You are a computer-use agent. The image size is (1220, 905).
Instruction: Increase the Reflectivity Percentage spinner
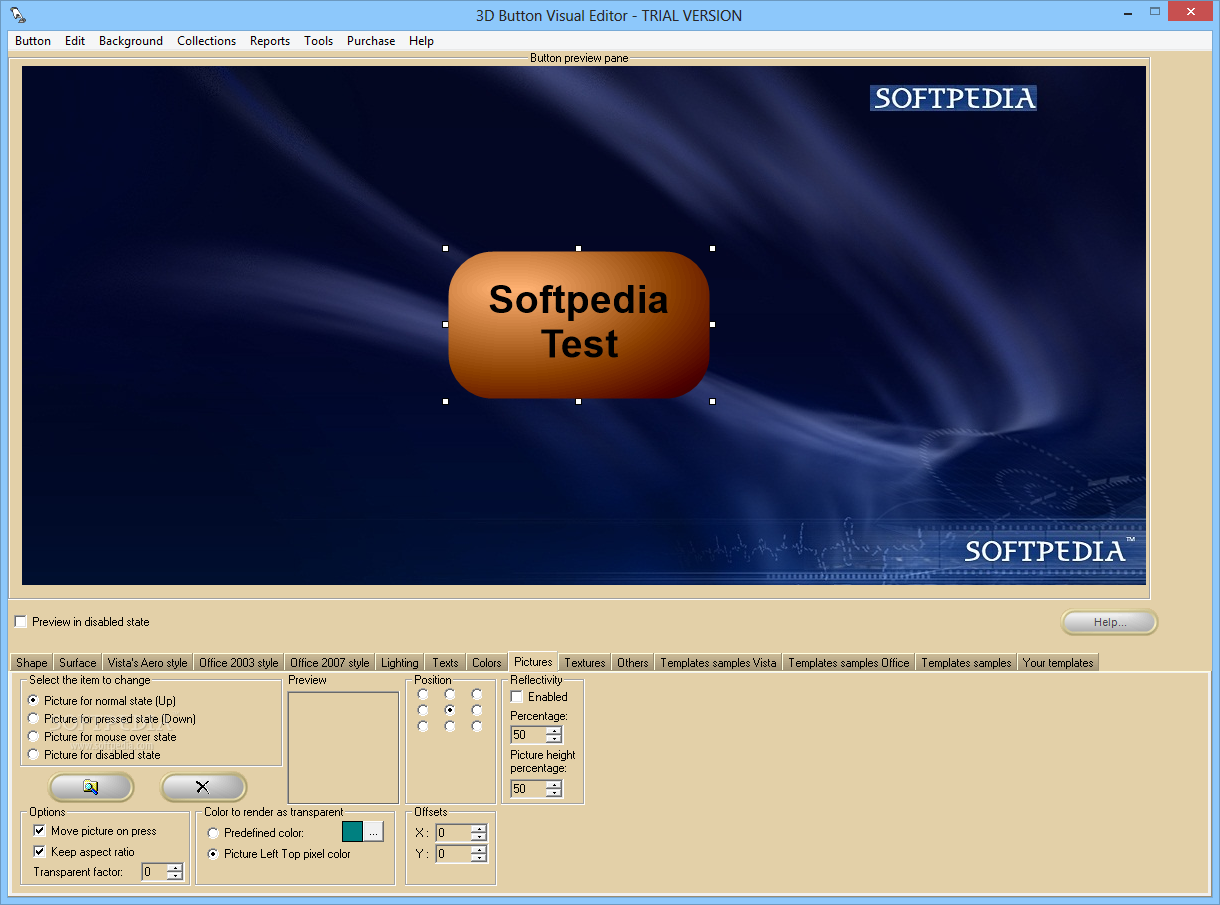(554, 731)
